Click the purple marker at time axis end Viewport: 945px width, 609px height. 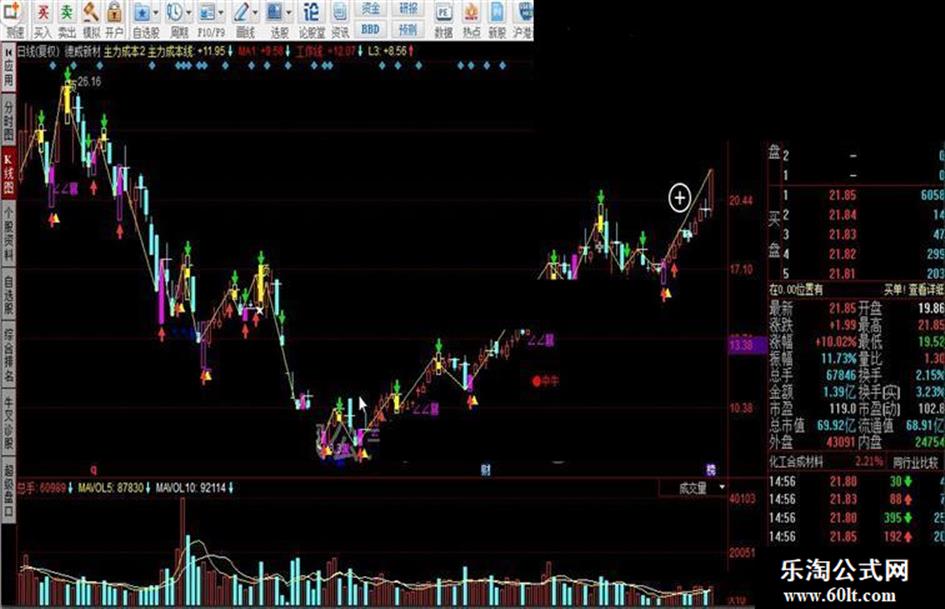pos(711,469)
